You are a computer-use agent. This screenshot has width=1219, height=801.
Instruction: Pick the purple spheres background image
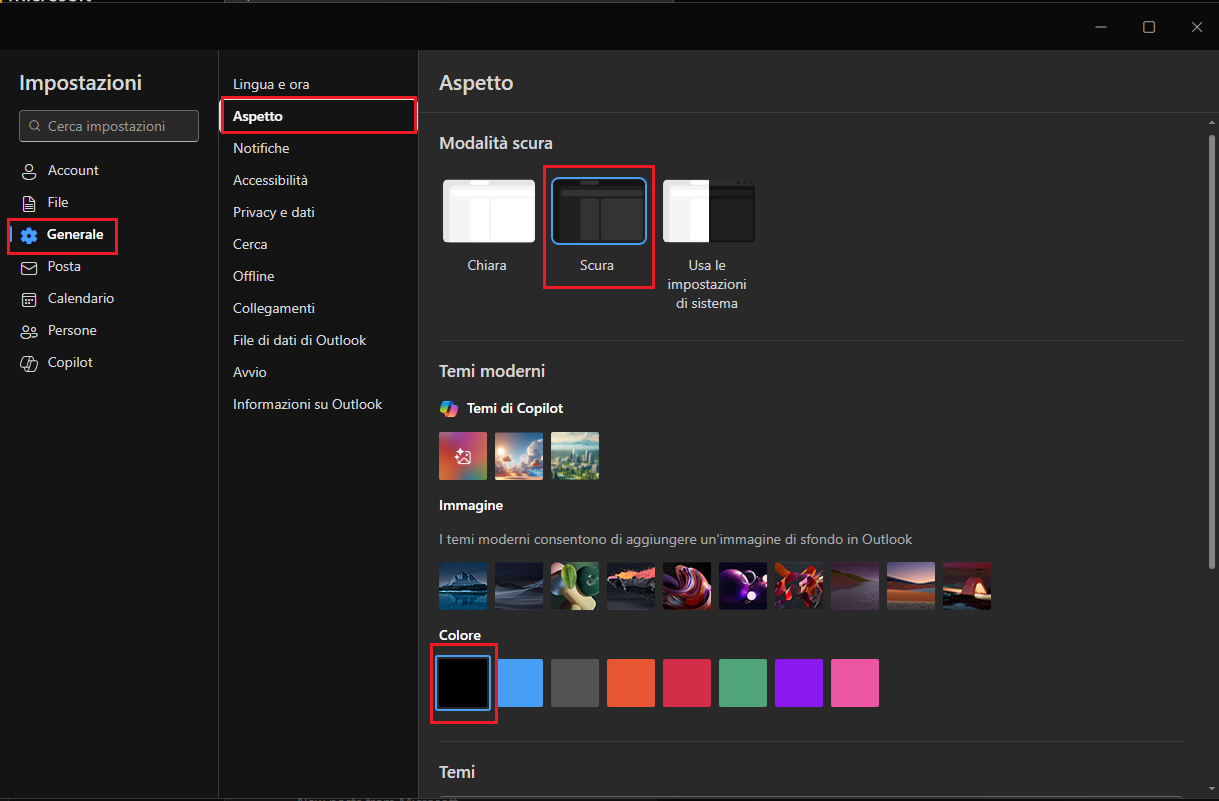[x=743, y=586]
